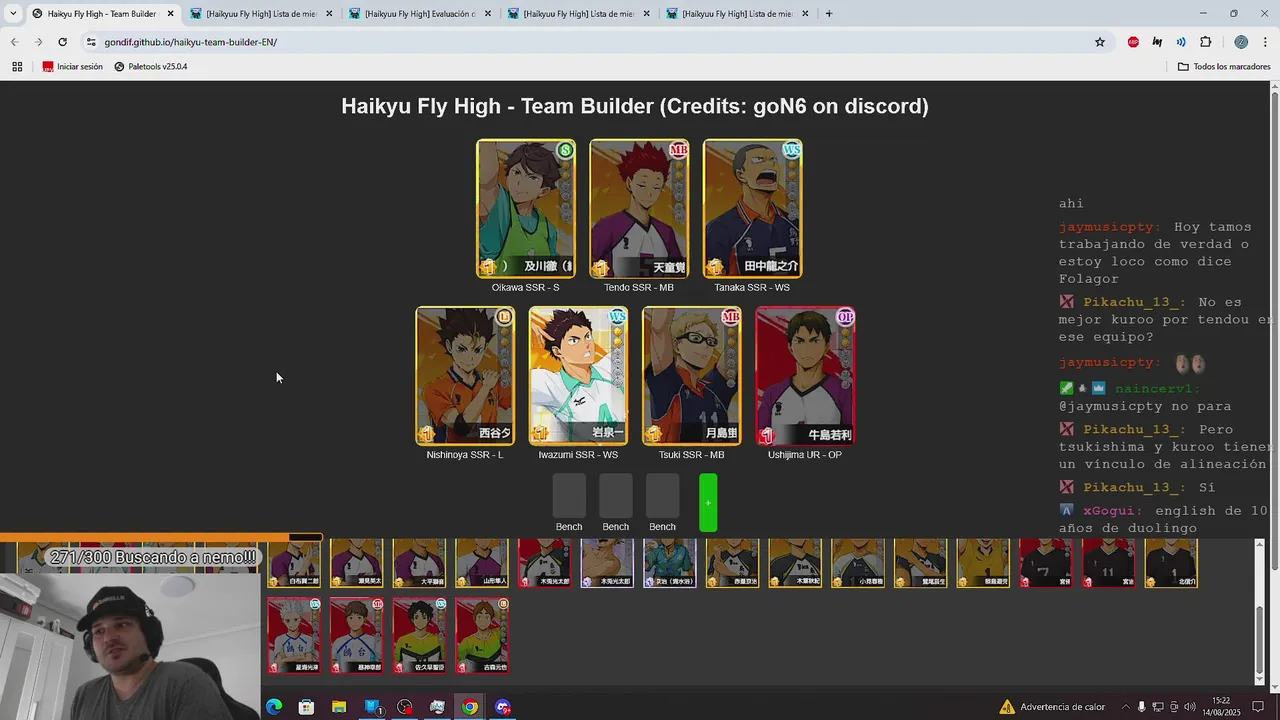Close the 'Haikyu Fly High - Team Builder' tab

(x=170, y=14)
